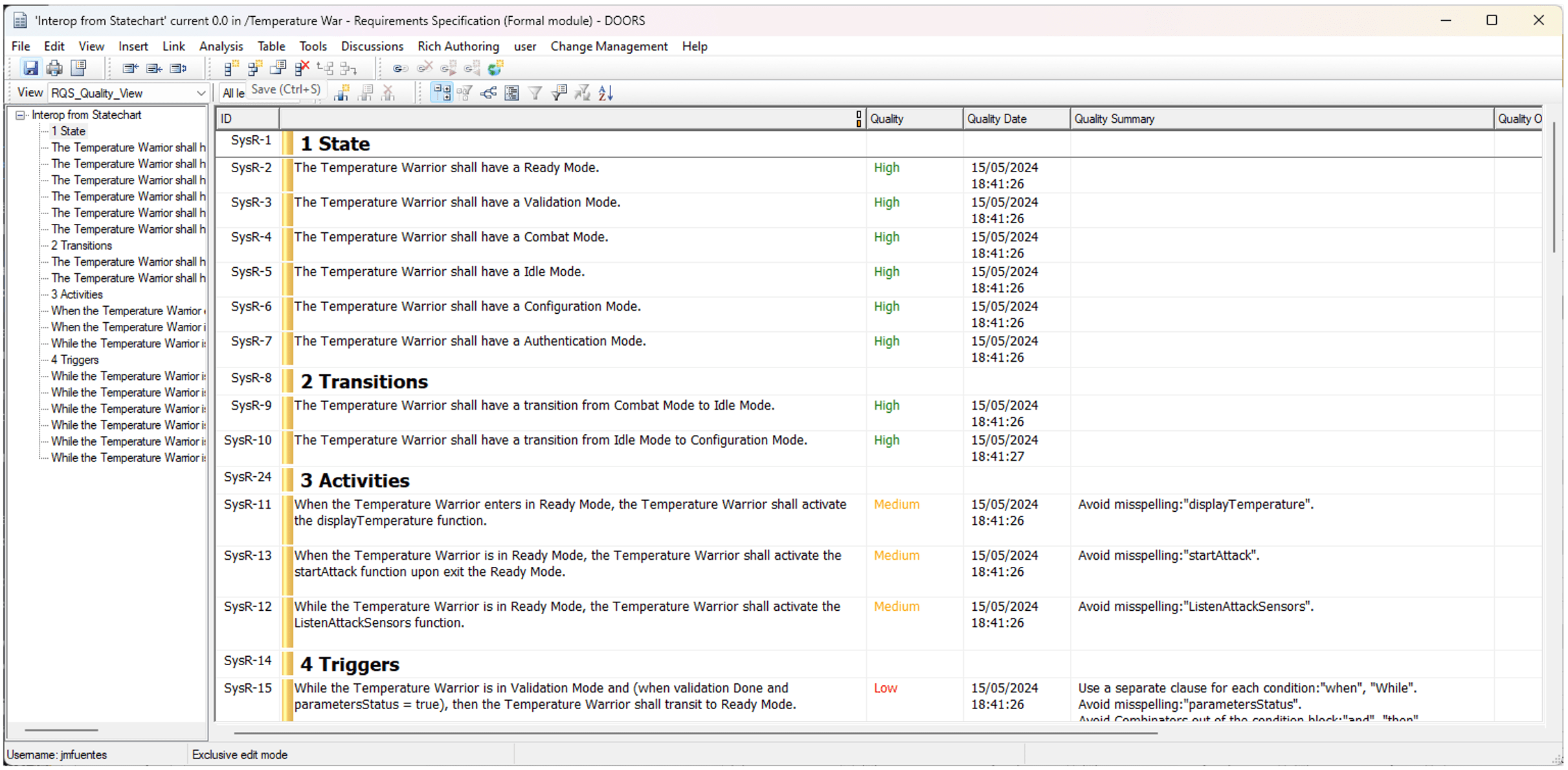Click the ID column header
This screenshot has height=770, width=1568.
(x=248, y=119)
